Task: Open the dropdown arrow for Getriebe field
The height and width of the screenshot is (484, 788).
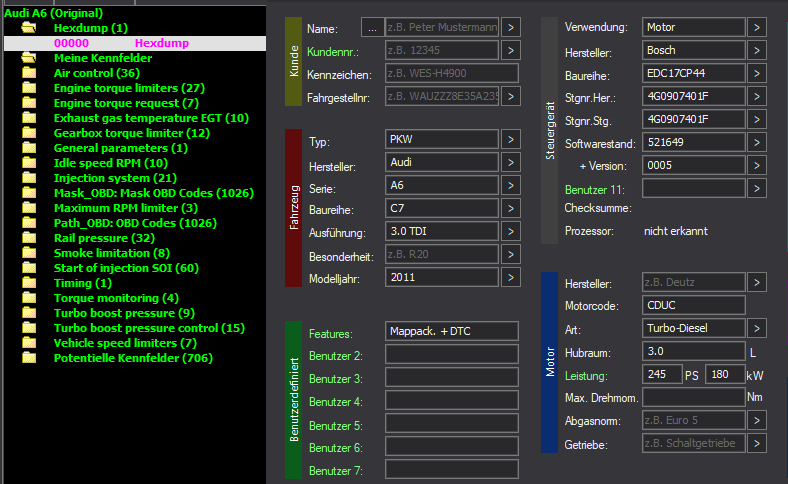Action: point(757,443)
